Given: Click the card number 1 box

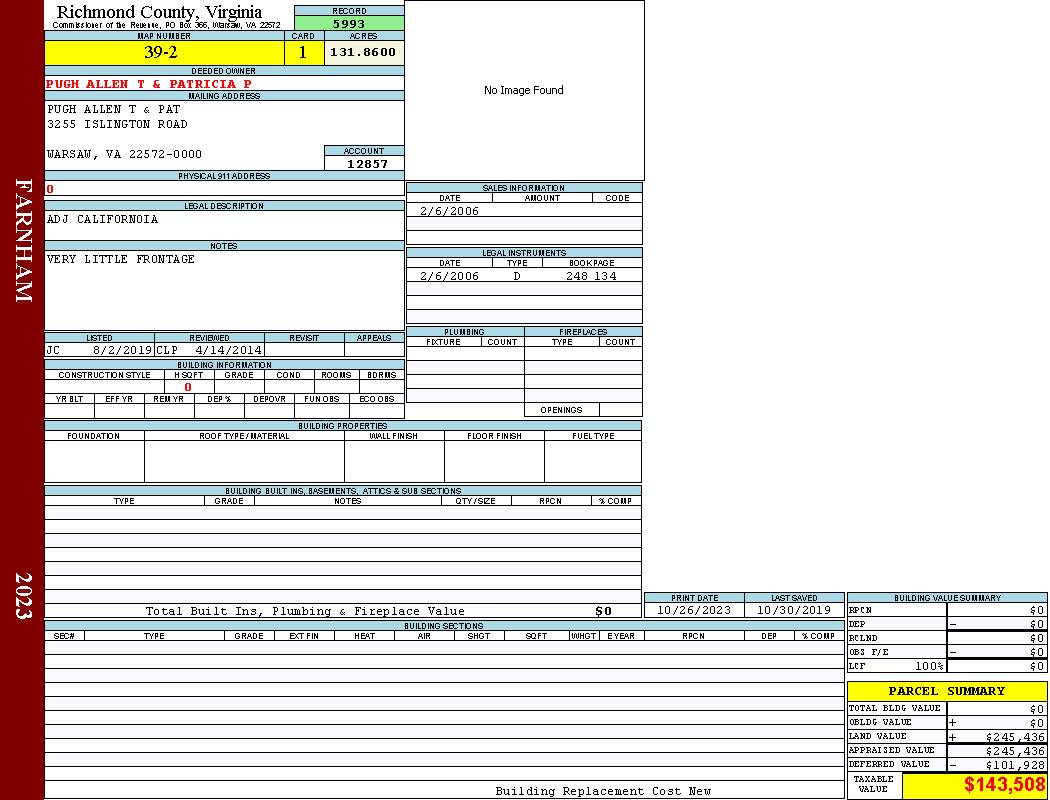Looking at the screenshot, I should [x=304, y=53].
